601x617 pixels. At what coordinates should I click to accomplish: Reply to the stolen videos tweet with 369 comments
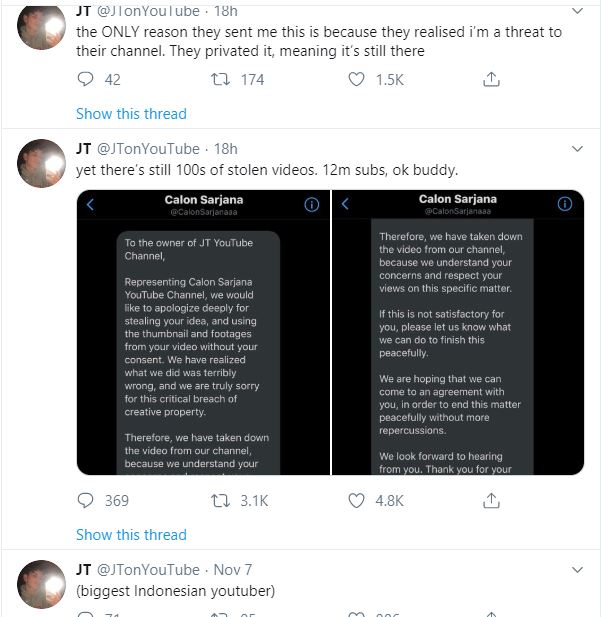(x=85, y=501)
